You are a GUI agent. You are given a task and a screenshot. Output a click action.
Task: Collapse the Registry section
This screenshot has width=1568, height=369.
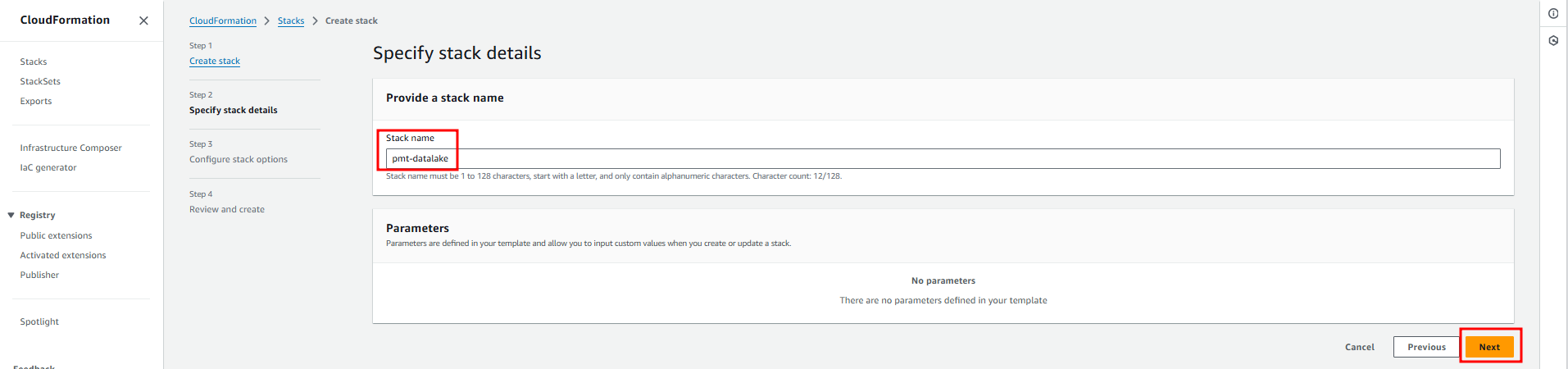11,215
